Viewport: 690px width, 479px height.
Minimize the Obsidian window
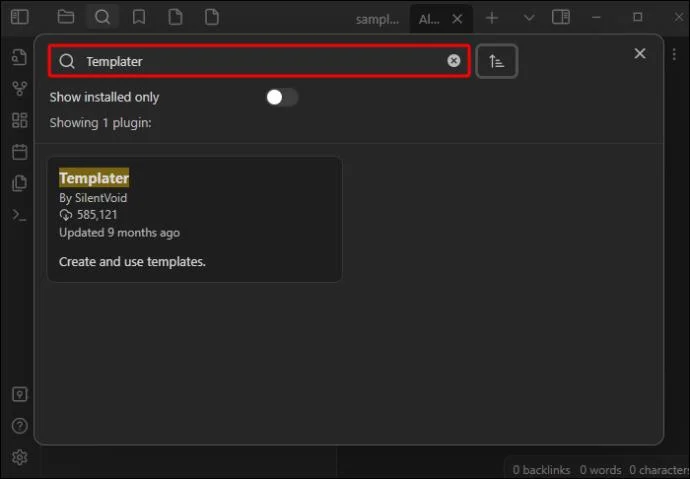596,18
